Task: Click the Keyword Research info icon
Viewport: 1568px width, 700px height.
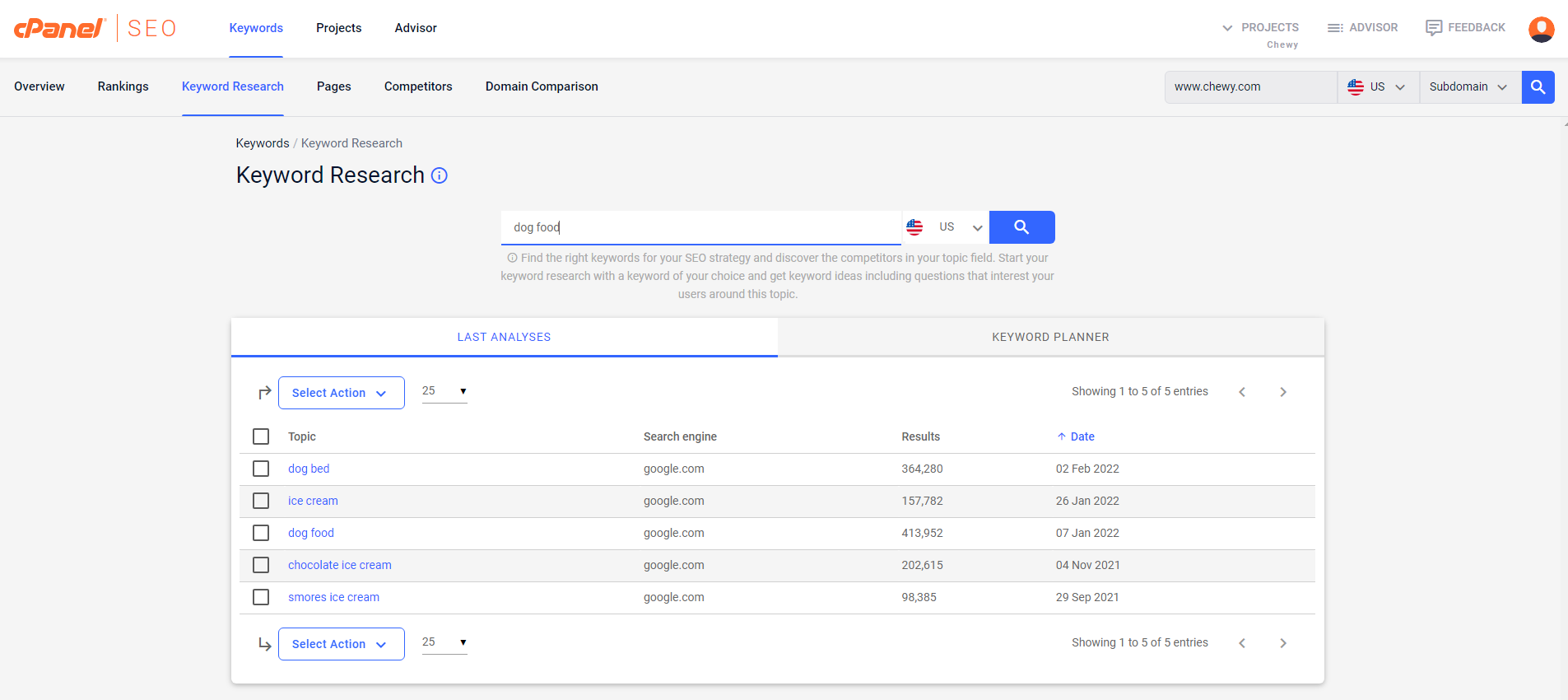Action: pyautogui.click(x=440, y=175)
